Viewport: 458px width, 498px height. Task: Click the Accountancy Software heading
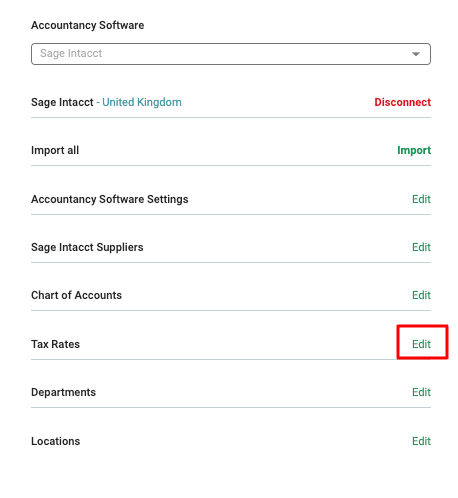(88, 25)
